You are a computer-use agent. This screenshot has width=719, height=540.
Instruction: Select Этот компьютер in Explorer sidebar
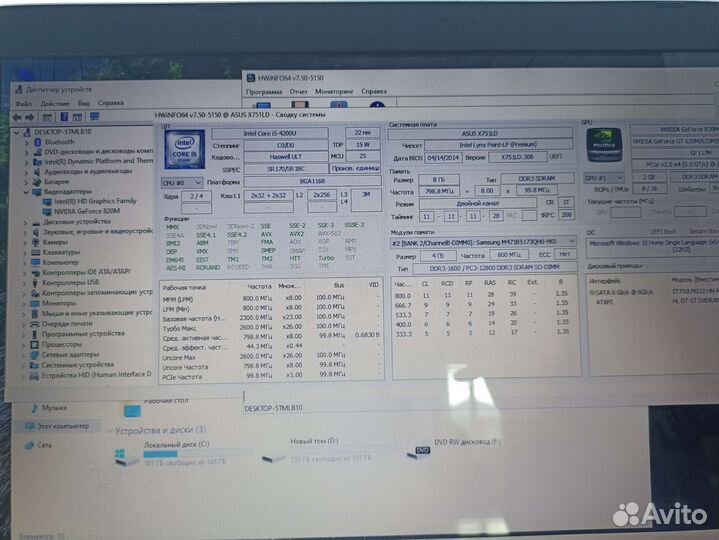58,426
